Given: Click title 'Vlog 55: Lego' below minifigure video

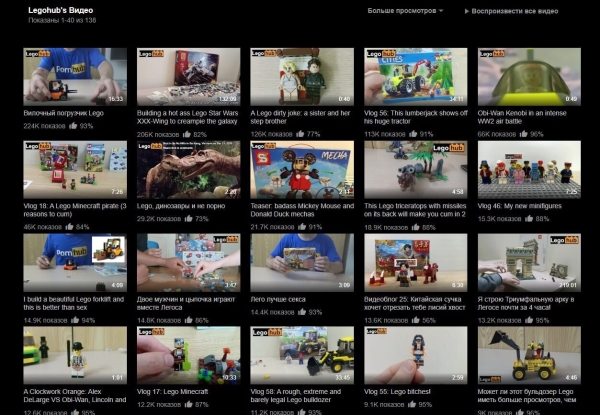Looking at the screenshot, I should click(397, 392).
